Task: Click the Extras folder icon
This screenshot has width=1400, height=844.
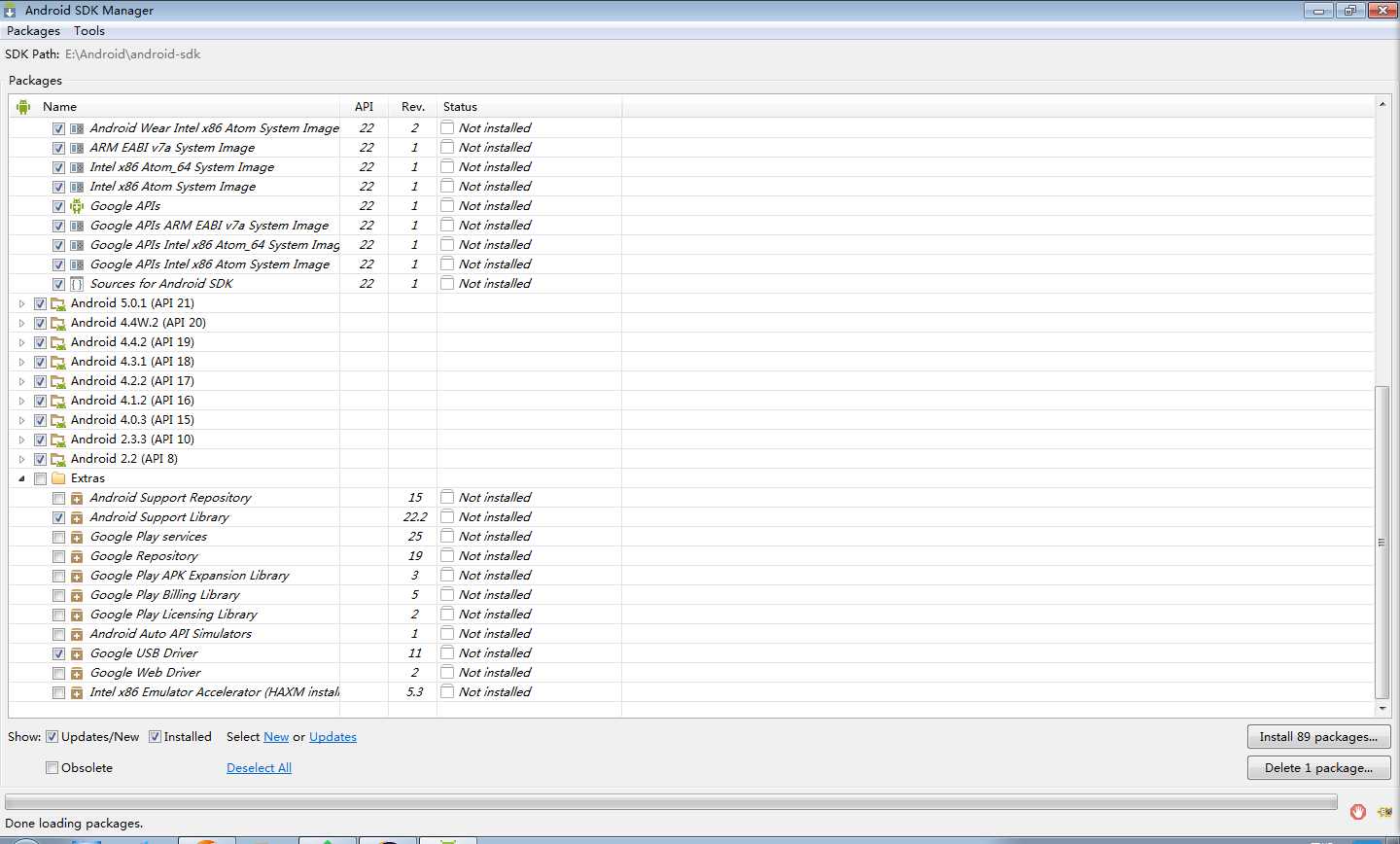Action: coord(58,478)
